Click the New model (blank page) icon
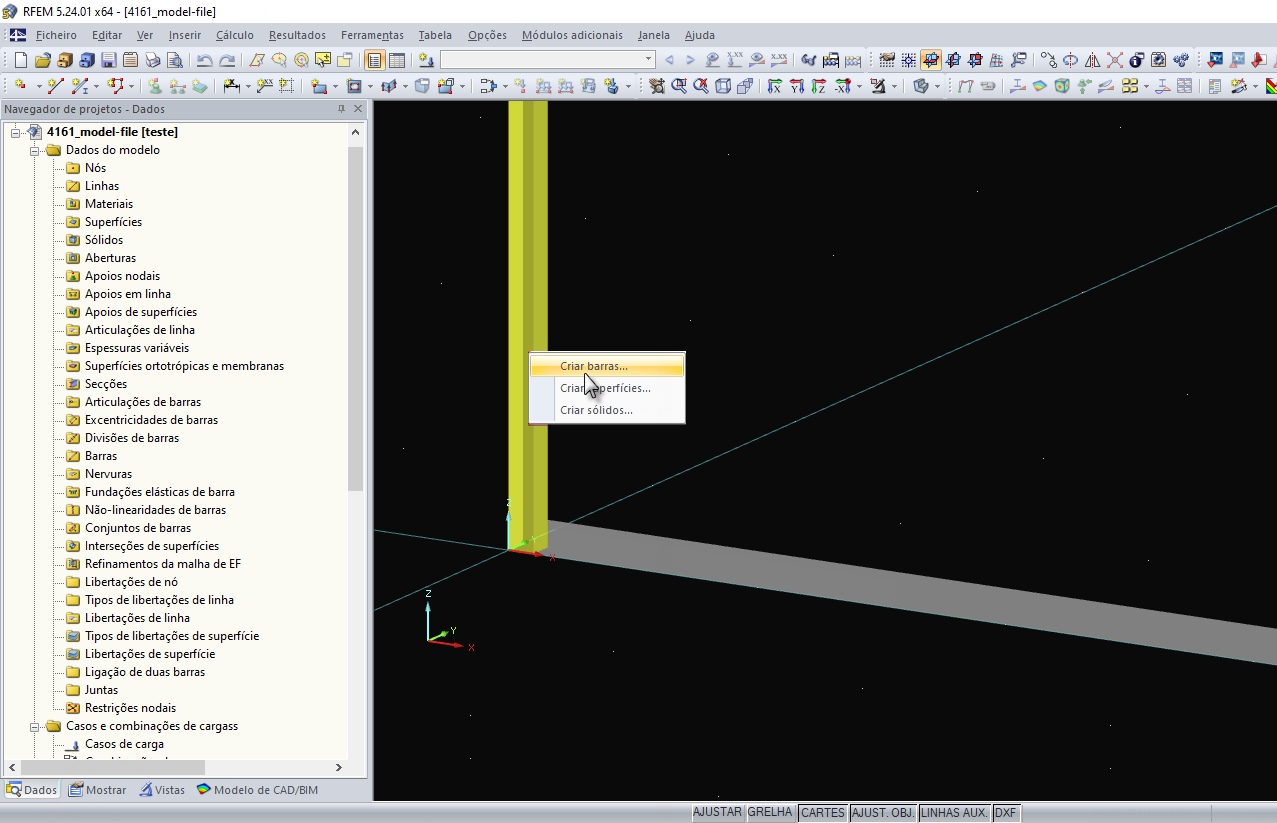Image resolution: width=1277 pixels, height=823 pixels. [x=20, y=60]
